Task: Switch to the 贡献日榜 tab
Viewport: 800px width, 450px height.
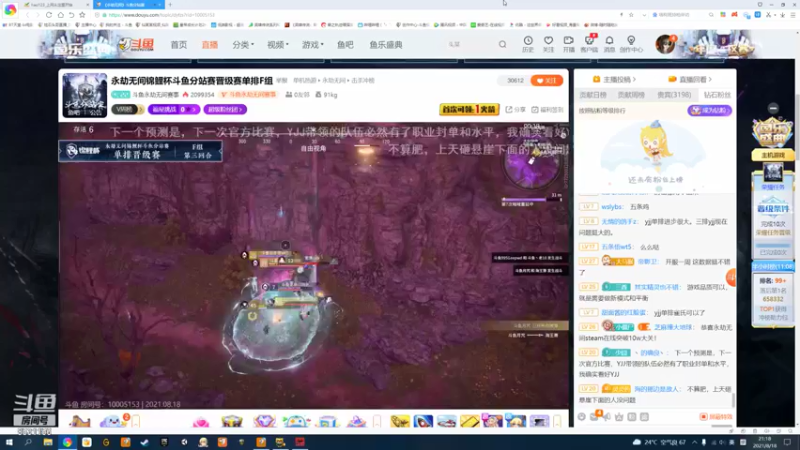Action: tap(593, 95)
